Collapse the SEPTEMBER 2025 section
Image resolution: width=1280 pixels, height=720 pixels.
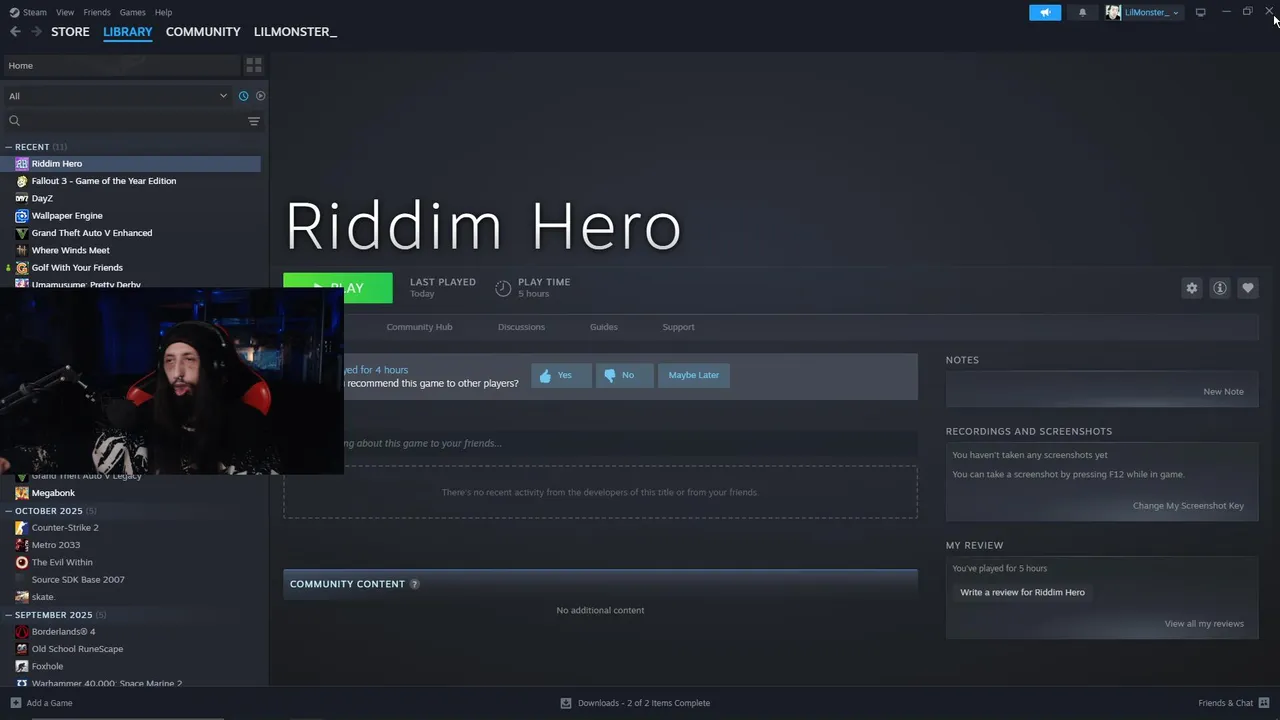pos(9,615)
